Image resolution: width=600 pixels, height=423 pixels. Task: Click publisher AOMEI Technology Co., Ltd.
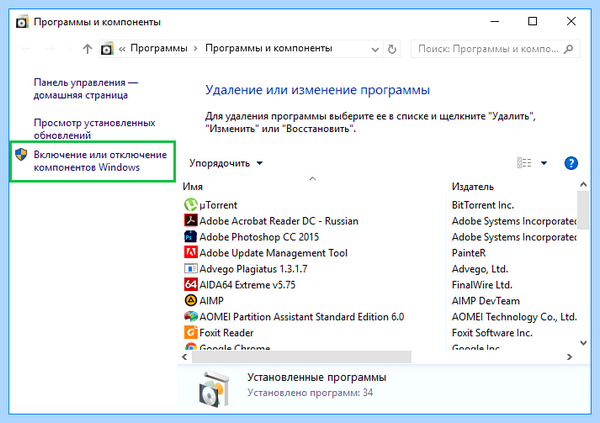(x=514, y=317)
